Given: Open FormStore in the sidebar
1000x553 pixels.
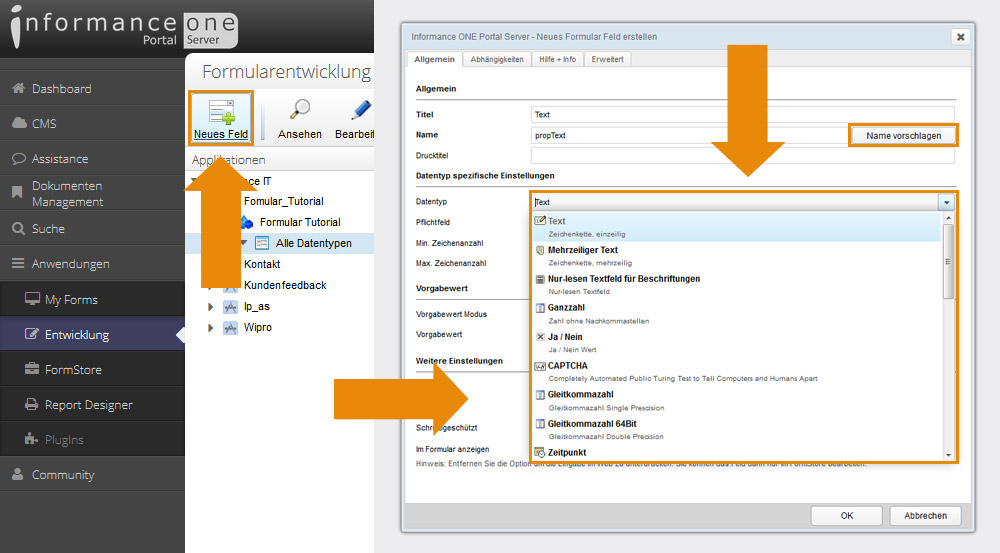Looking at the screenshot, I should coord(92,369).
